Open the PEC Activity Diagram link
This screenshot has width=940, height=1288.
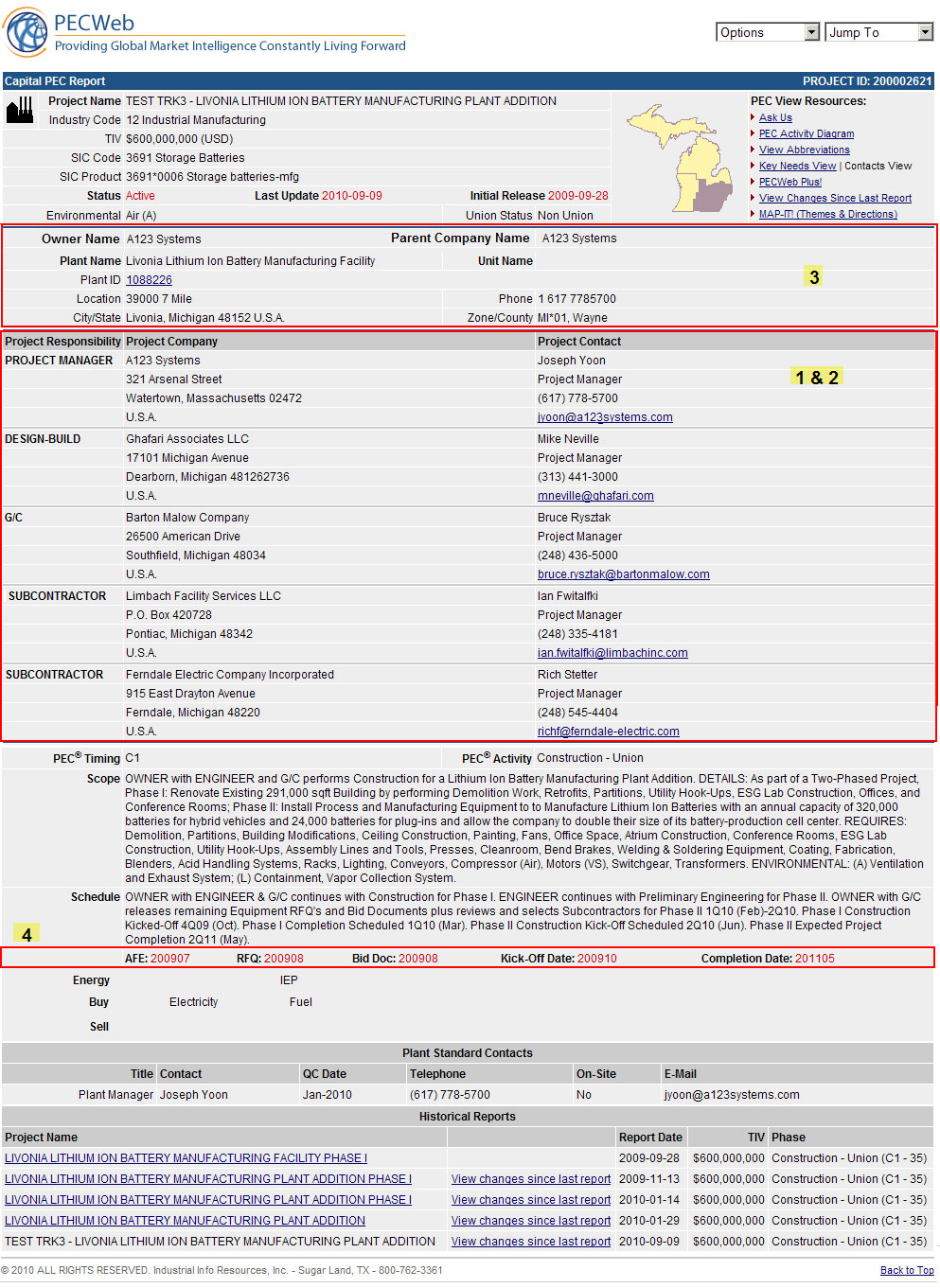tap(806, 134)
